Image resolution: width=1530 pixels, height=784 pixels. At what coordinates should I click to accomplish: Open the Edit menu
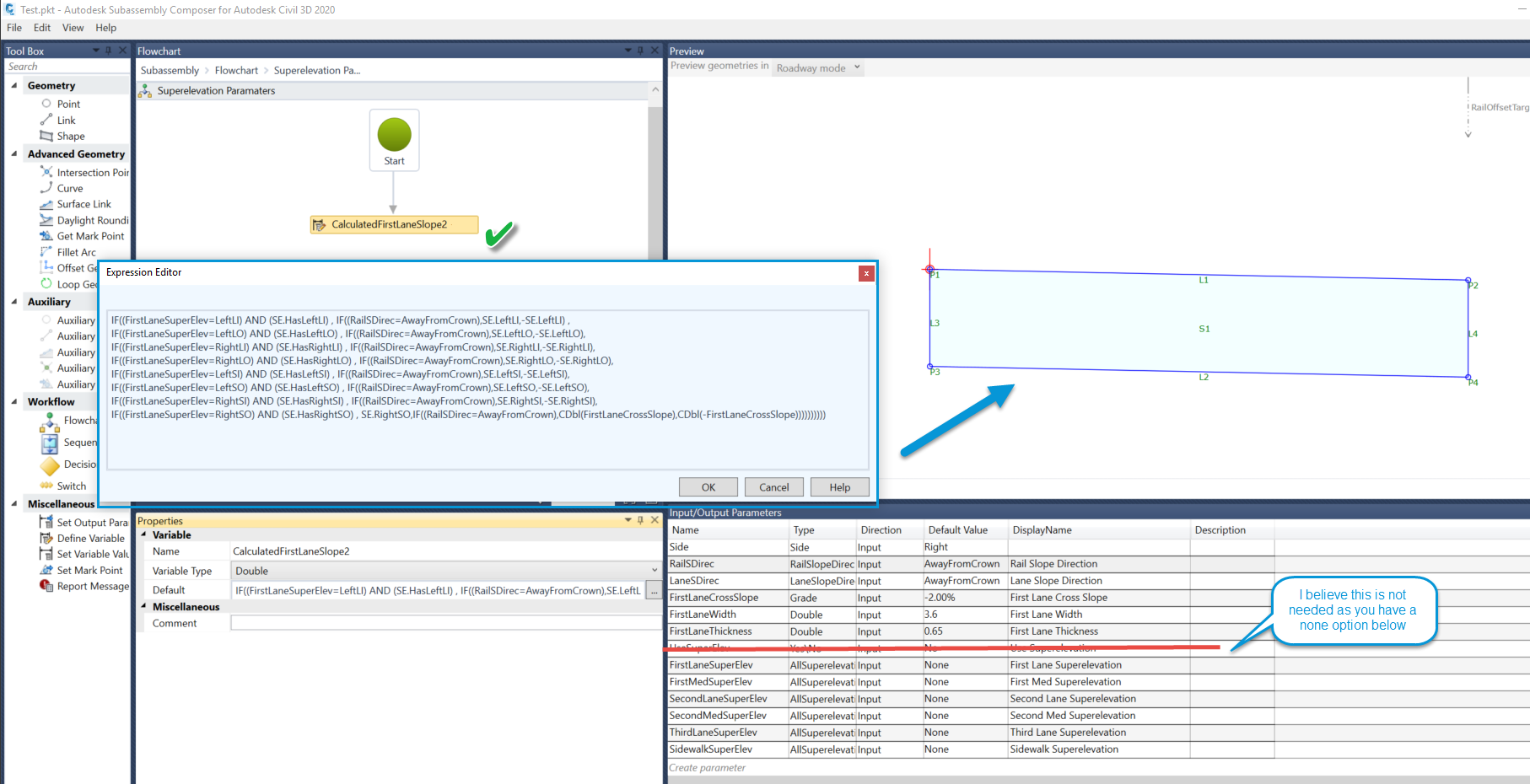(x=41, y=27)
